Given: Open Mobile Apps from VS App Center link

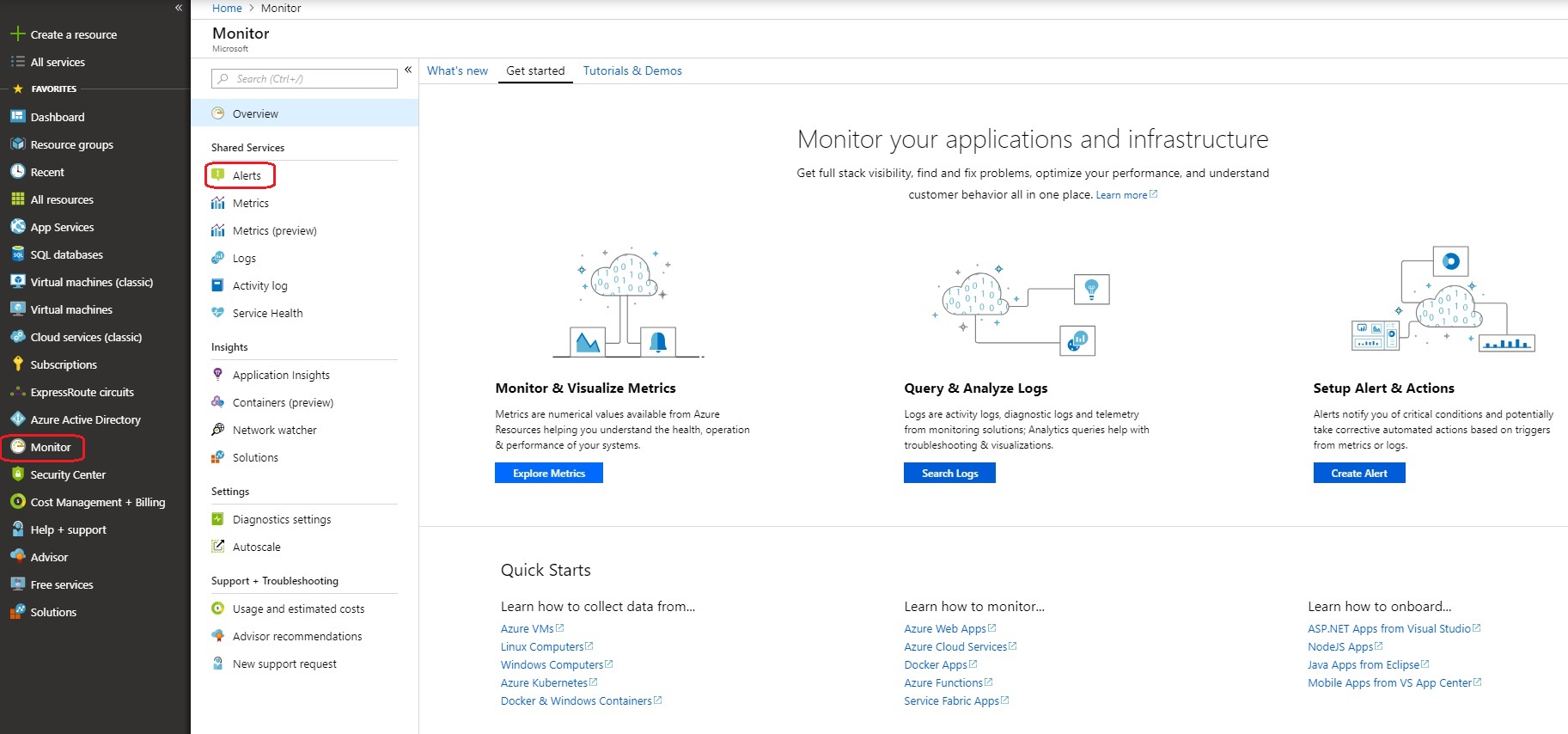Looking at the screenshot, I should click(x=1394, y=682).
